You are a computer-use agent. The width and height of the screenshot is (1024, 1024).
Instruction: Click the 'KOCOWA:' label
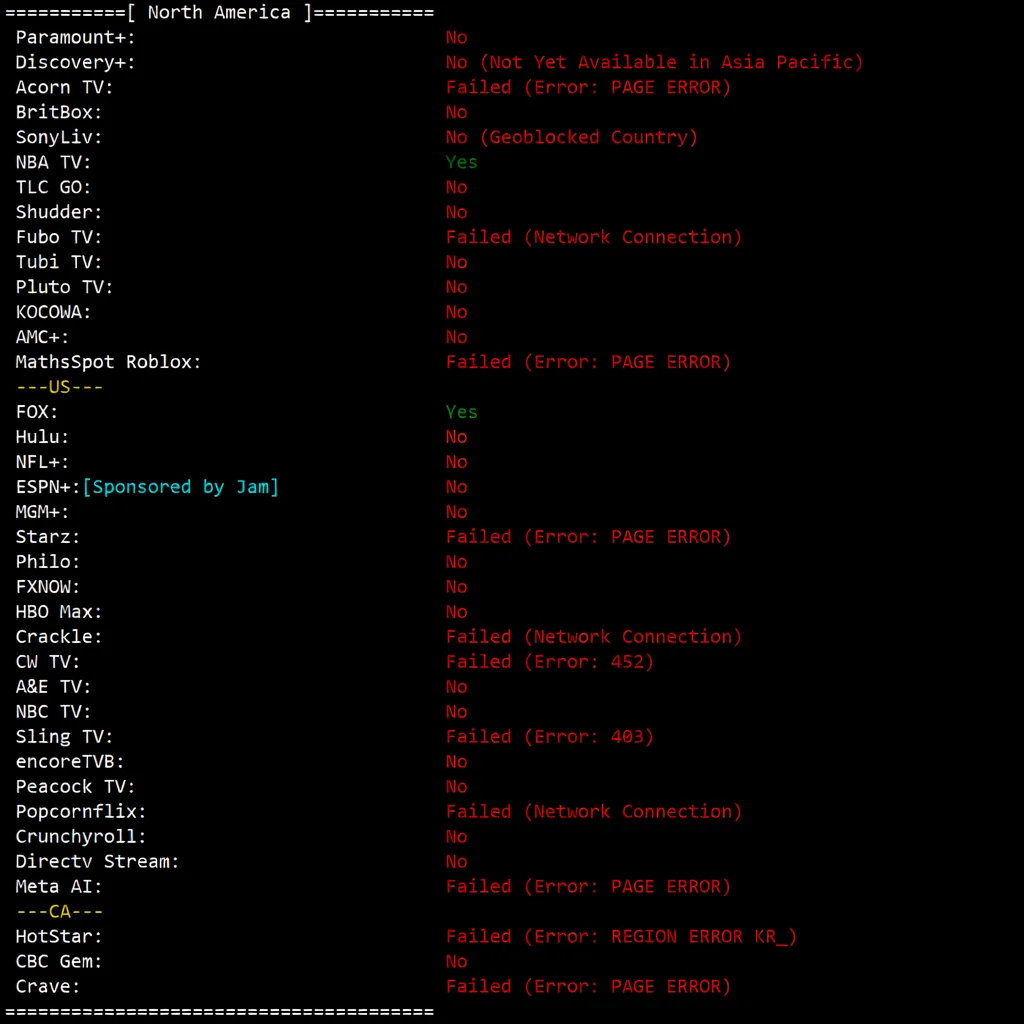pos(53,312)
